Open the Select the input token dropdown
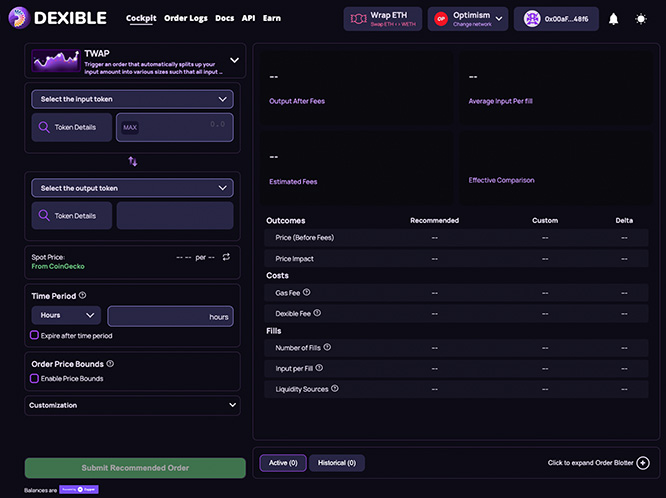The width and height of the screenshot is (666, 498). [x=133, y=99]
